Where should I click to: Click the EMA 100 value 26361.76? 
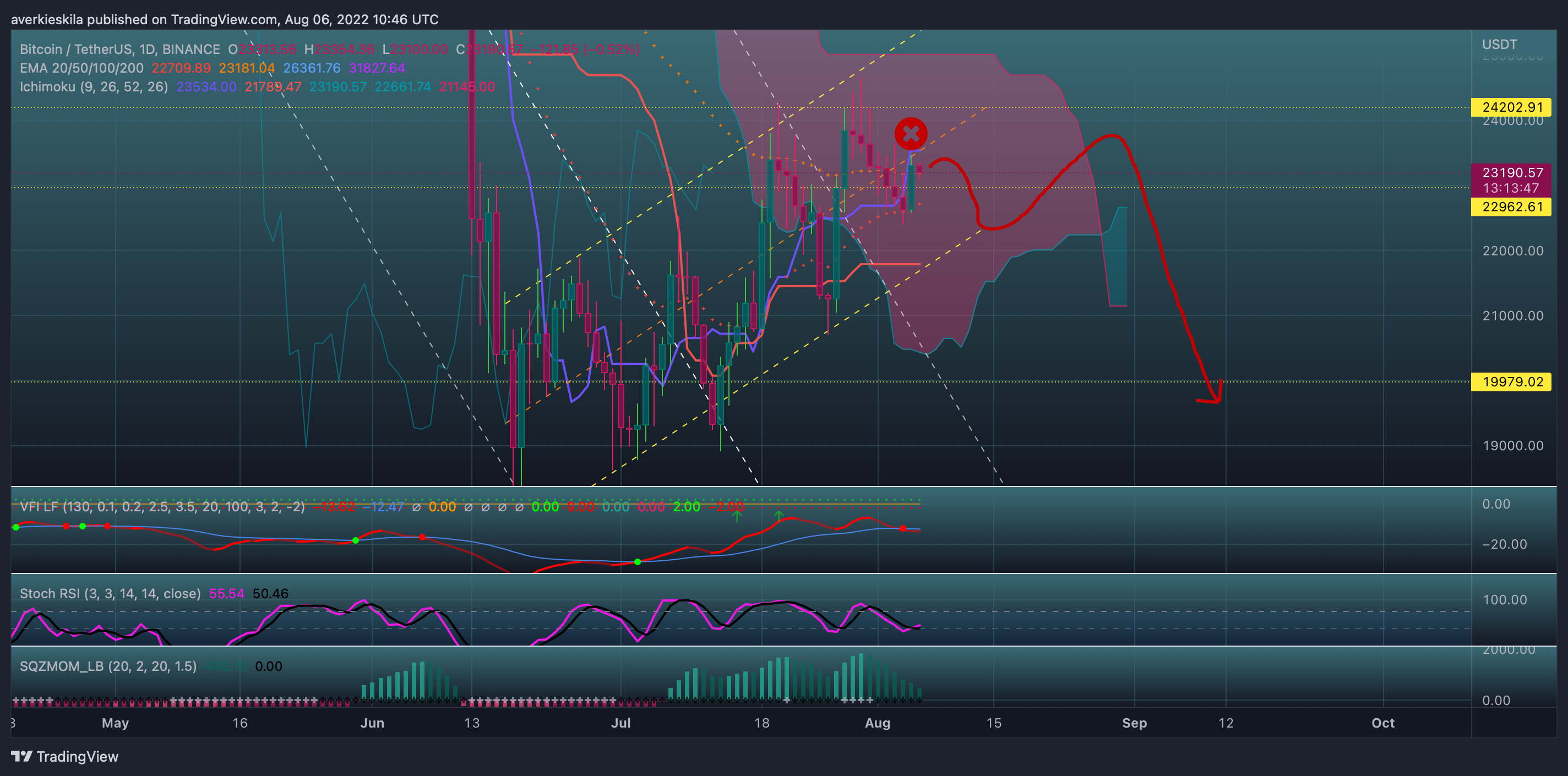pyautogui.click(x=312, y=68)
